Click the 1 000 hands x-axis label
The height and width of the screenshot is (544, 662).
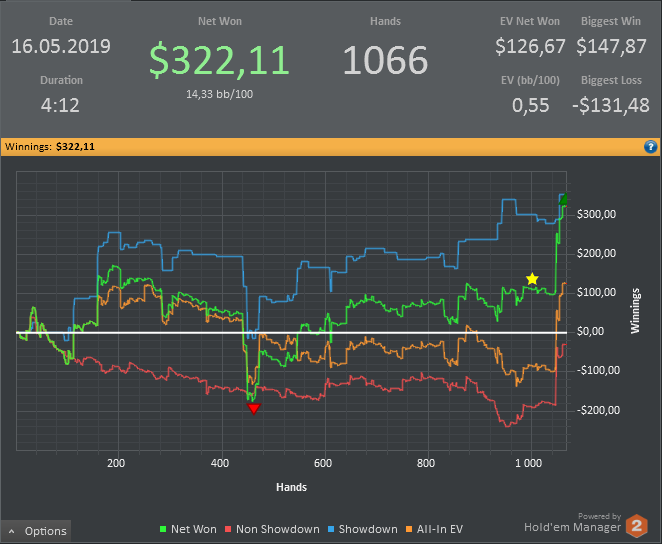(528, 463)
